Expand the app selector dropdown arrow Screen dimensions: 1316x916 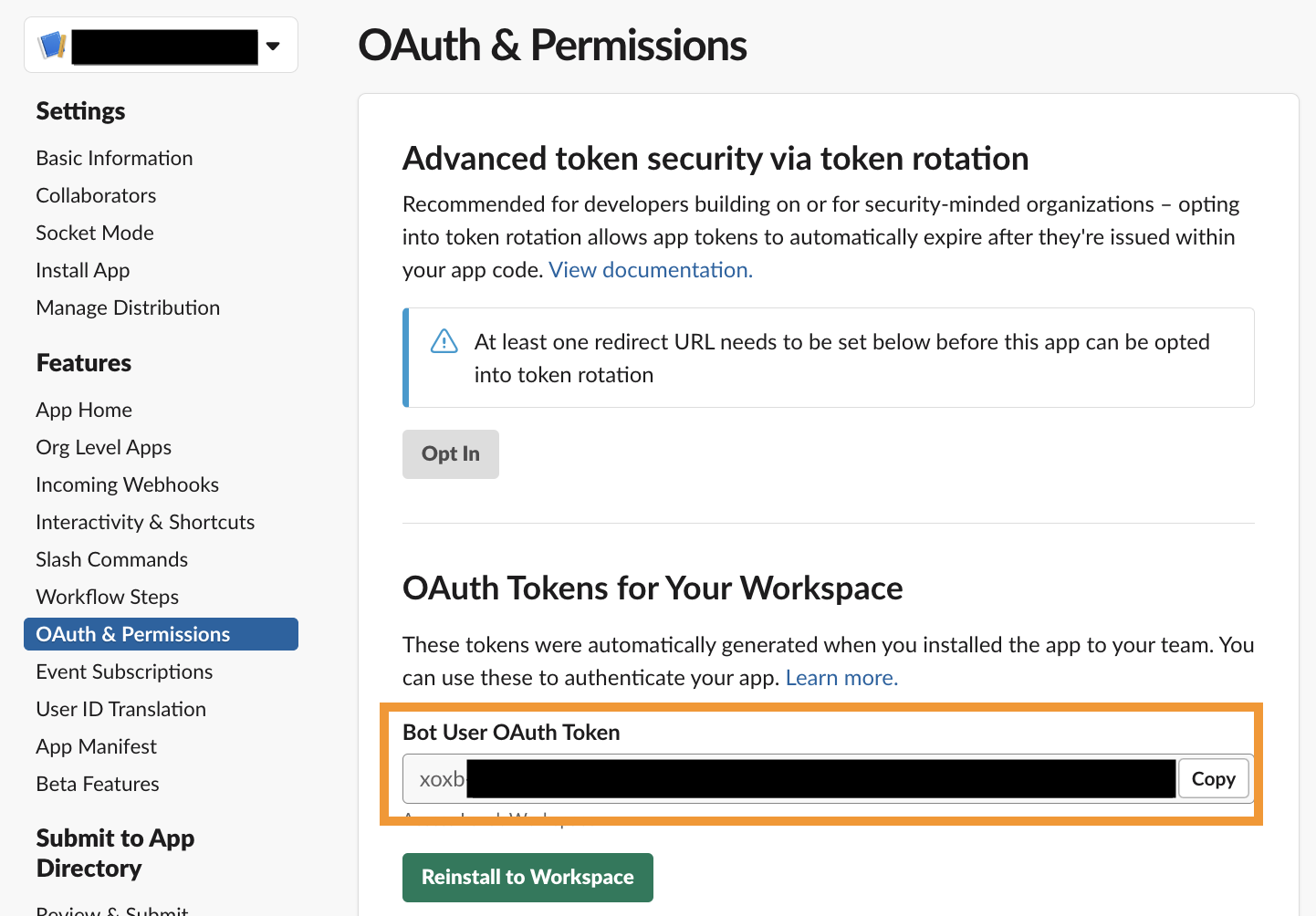pyautogui.click(x=273, y=46)
